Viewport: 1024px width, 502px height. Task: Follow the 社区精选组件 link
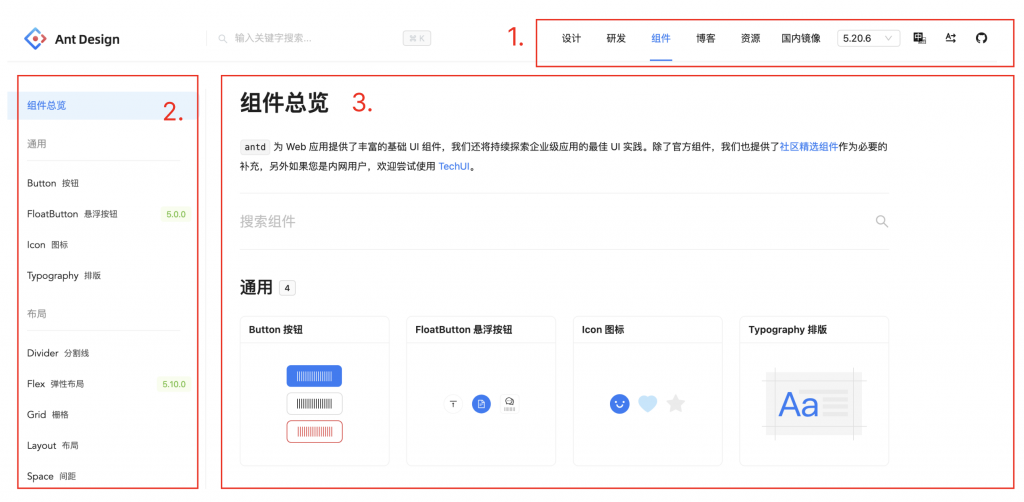pyautogui.click(x=808, y=147)
